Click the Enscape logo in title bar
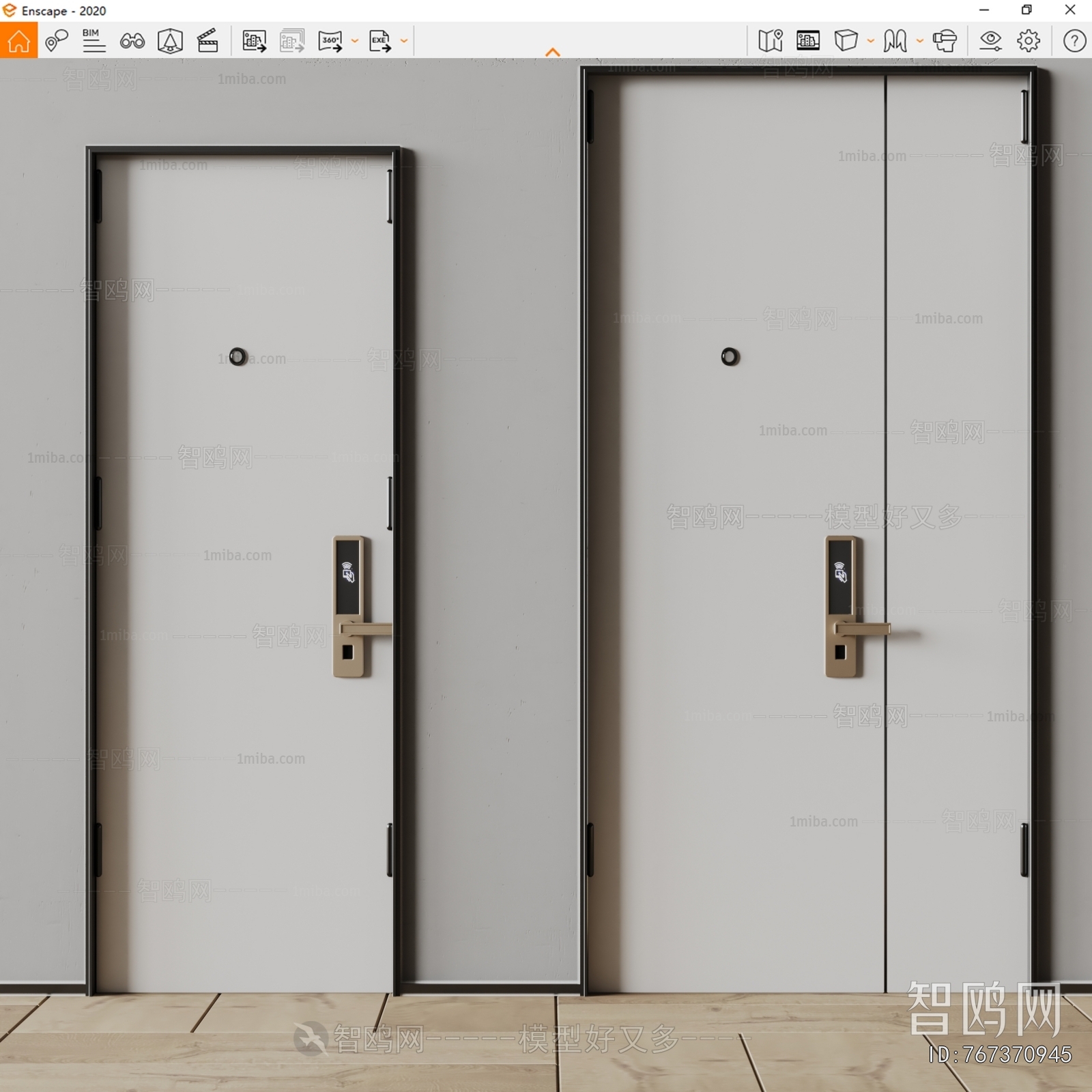Viewport: 1092px width, 1092px height. pos(10,10)
